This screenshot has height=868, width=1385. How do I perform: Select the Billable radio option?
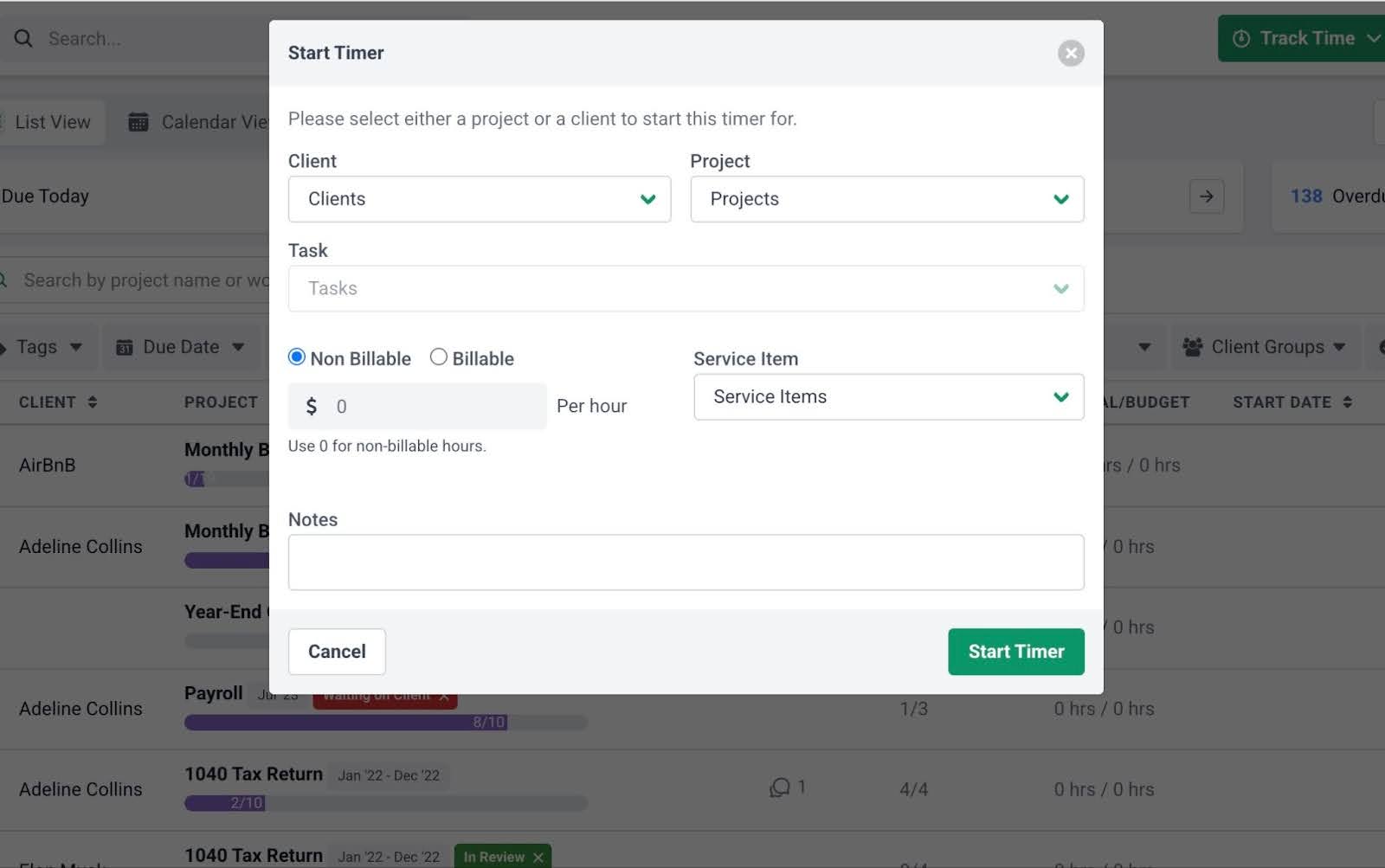coord(439,357)
